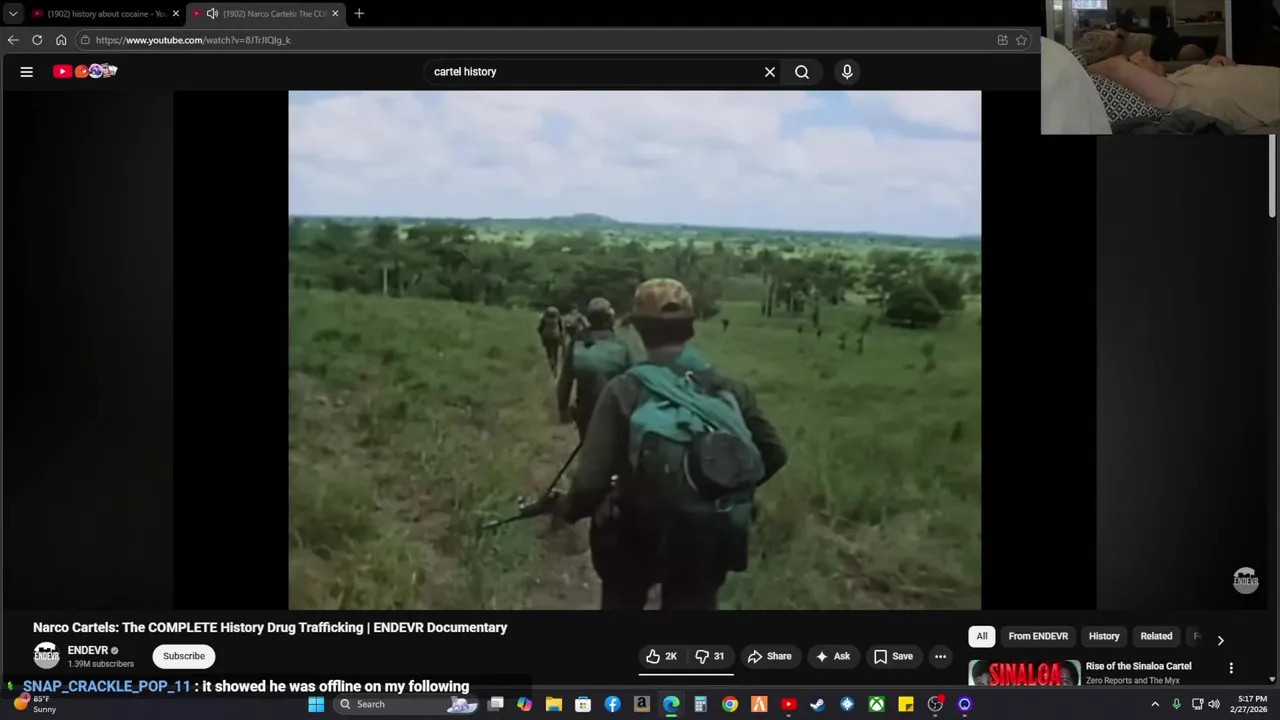Open File Explorer from the taskbar
Image resolution: width=1280 pixels, height=720 pixels.
tap(554, 704)
